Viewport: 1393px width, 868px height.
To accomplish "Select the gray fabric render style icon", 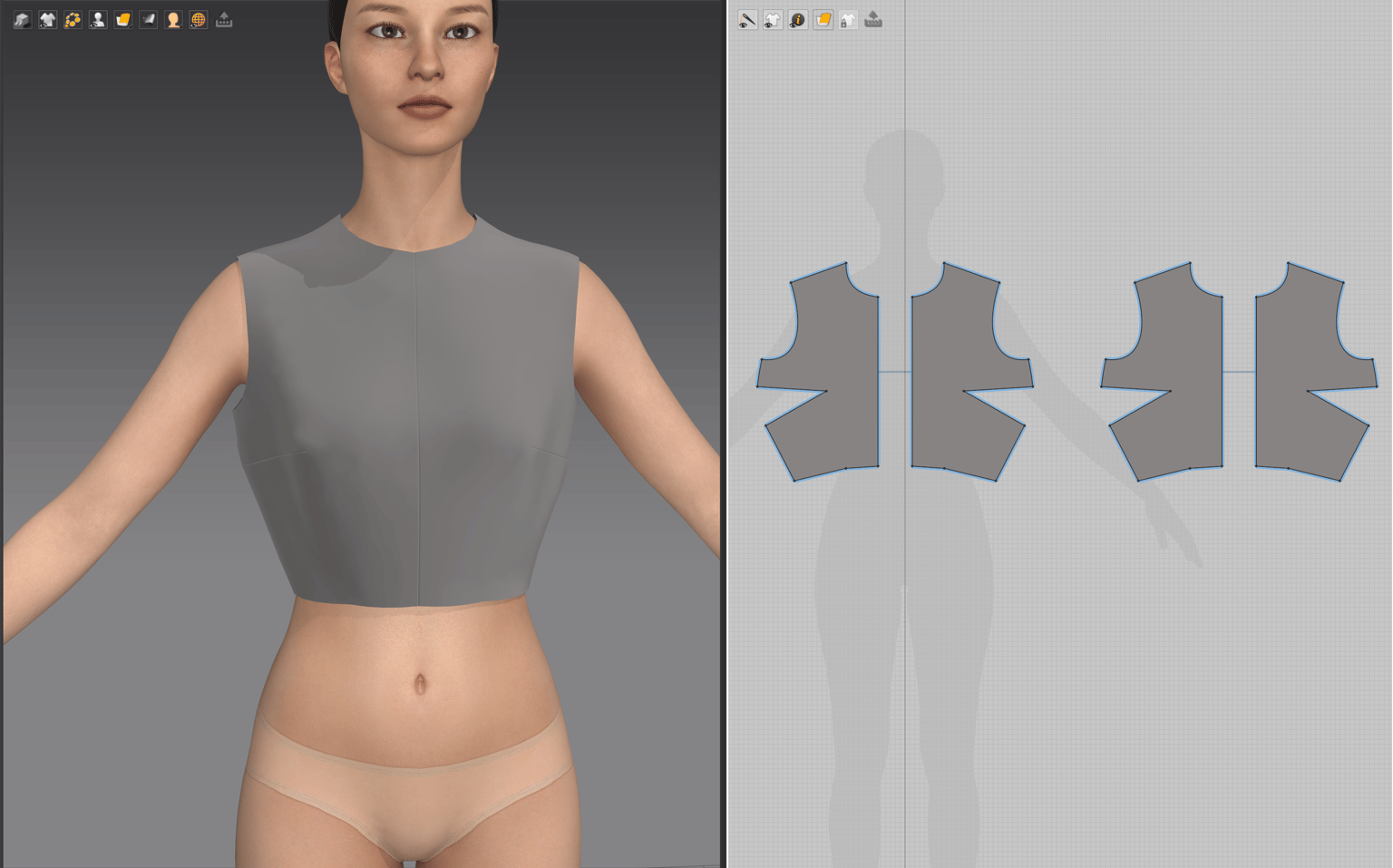I will [148, 20].
